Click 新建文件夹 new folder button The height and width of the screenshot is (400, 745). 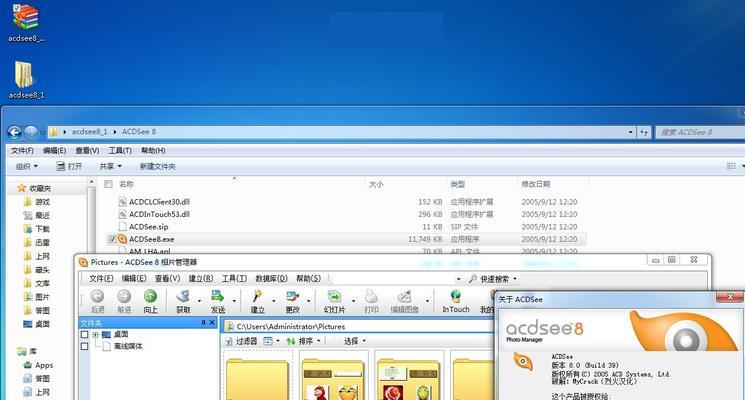pos(157,166)
